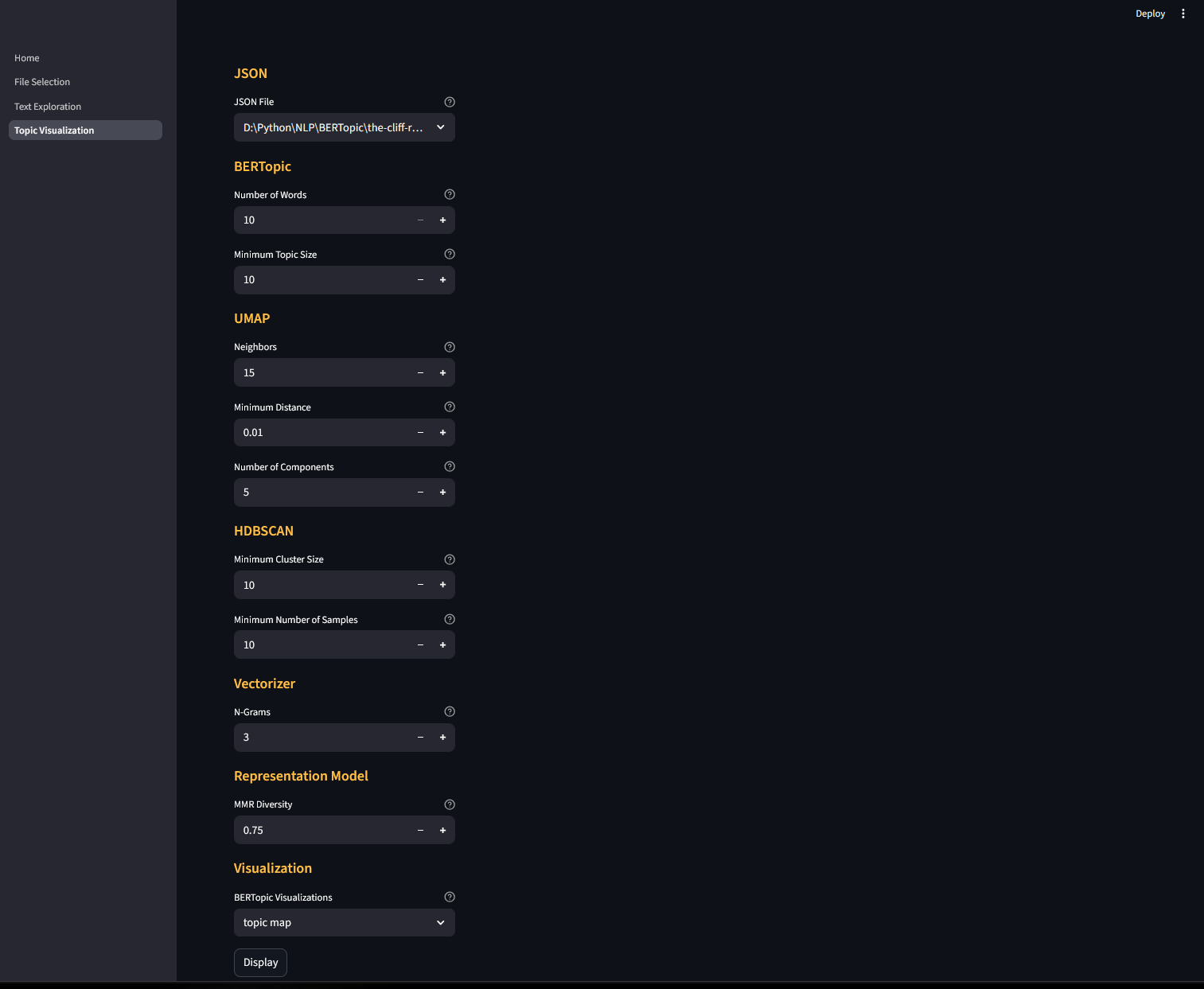Increment the Neighbors value

click(443, 372)
